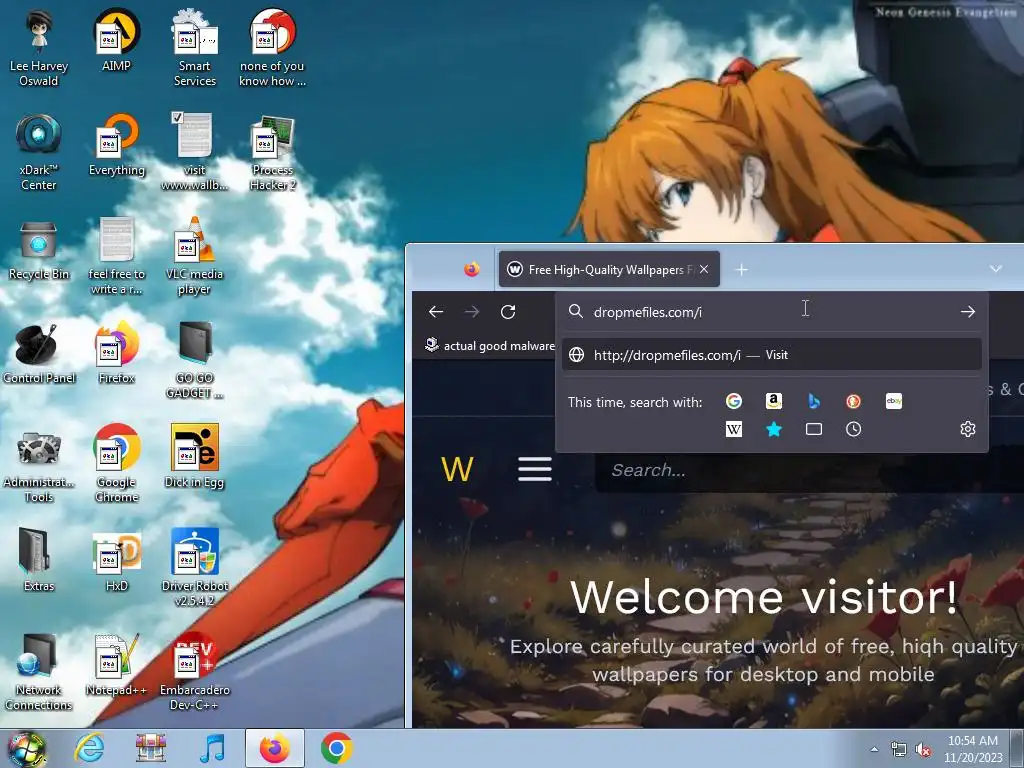1024x768 pixels.
Task: Launch Notepad++ desktop shortcut
Action: [116, 665]
